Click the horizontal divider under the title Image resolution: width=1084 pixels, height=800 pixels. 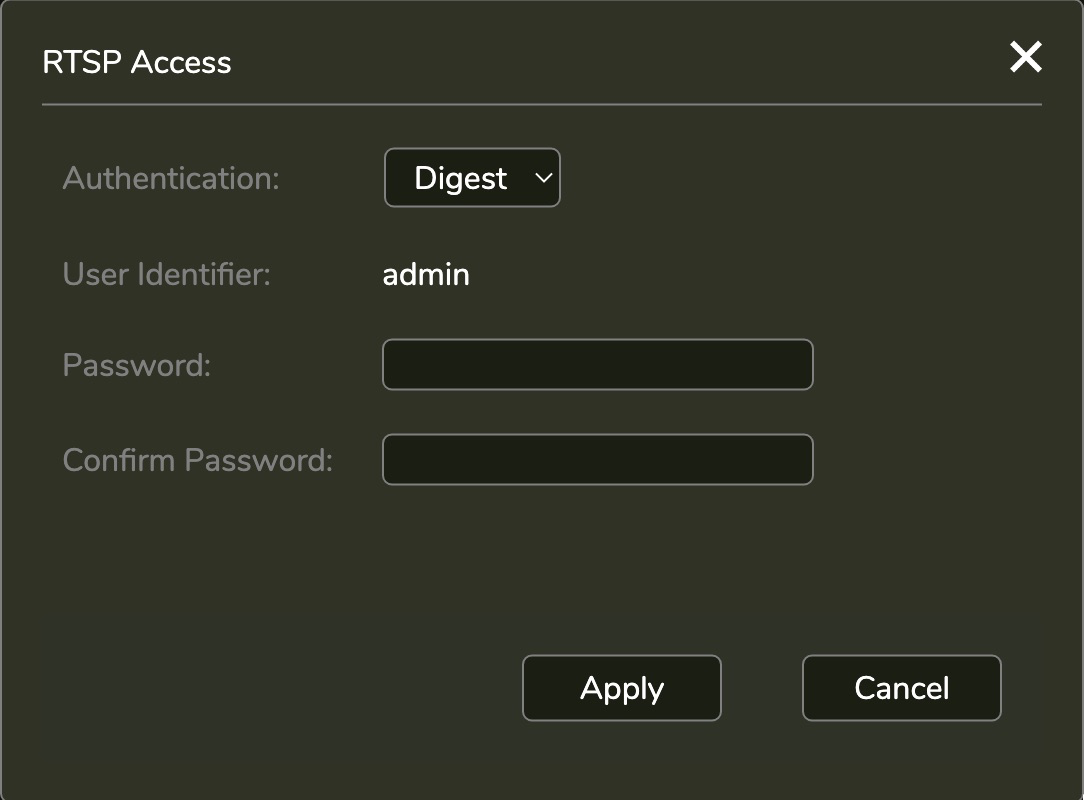coord(541,104)
